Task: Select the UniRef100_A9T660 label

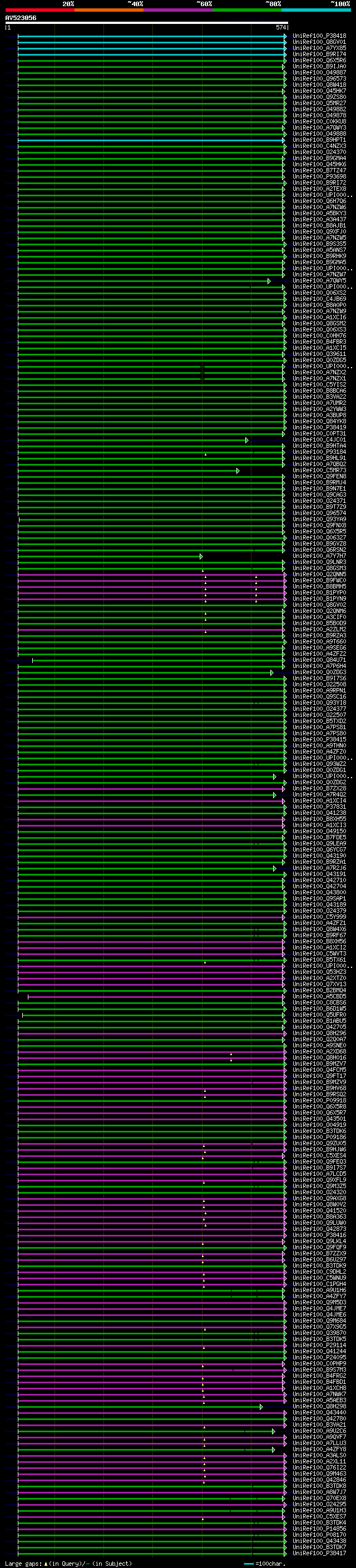Action: pyautogui.click(x=319, y=641)
